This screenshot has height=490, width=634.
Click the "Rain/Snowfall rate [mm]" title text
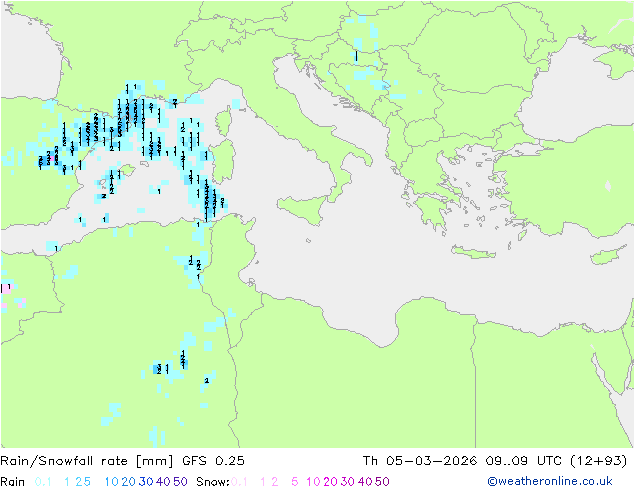click(87, 461)
